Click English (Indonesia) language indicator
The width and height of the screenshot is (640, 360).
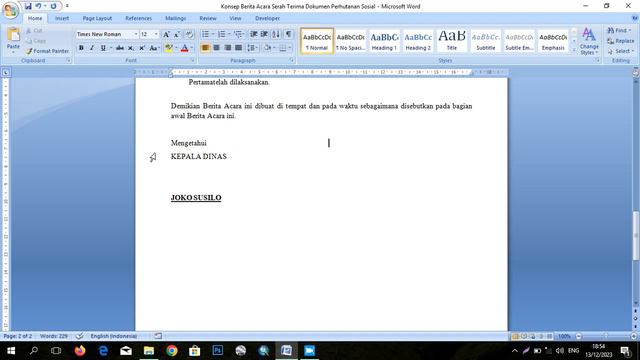[x=113, y=336]
